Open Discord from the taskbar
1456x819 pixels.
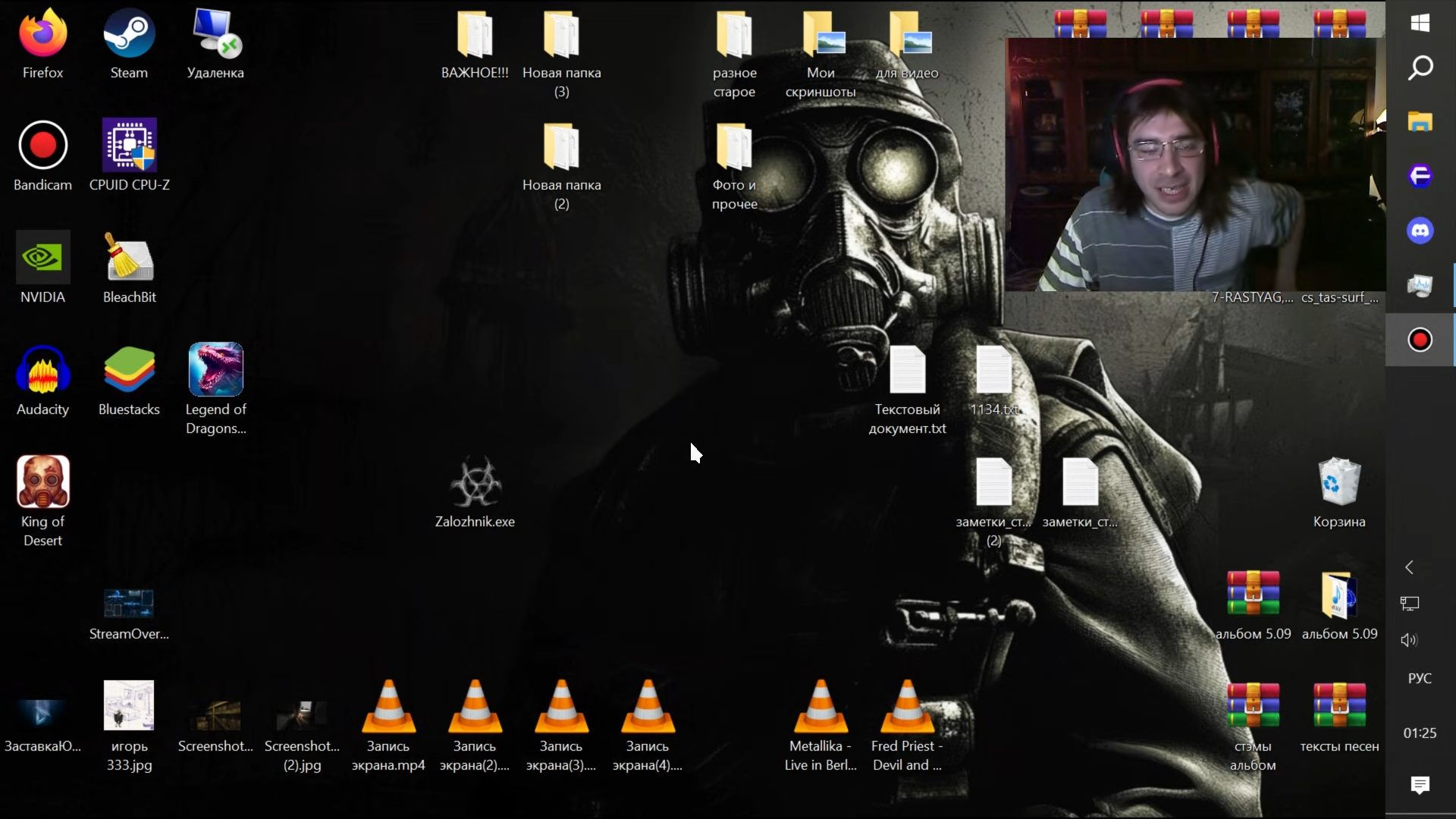[1420, 231]
